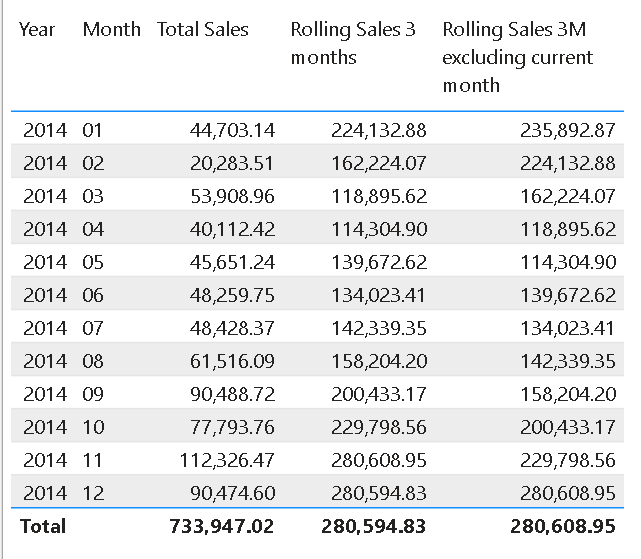Click Rolling Sales 3M excluding current month header
The width and height of the screenshot is (641, 559).
tap(517, 57)
